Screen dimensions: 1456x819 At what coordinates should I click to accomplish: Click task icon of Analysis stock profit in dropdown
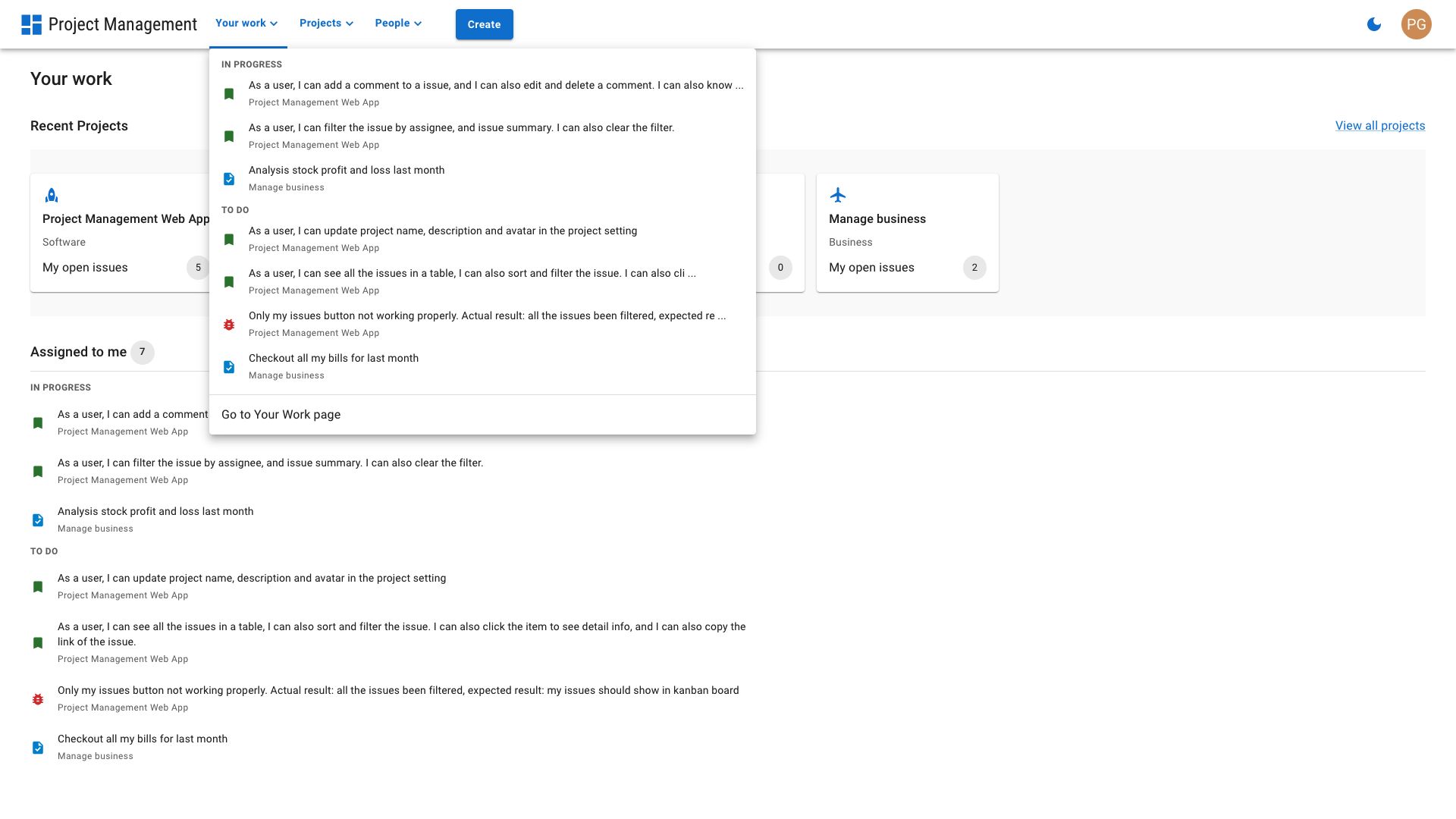229,179
